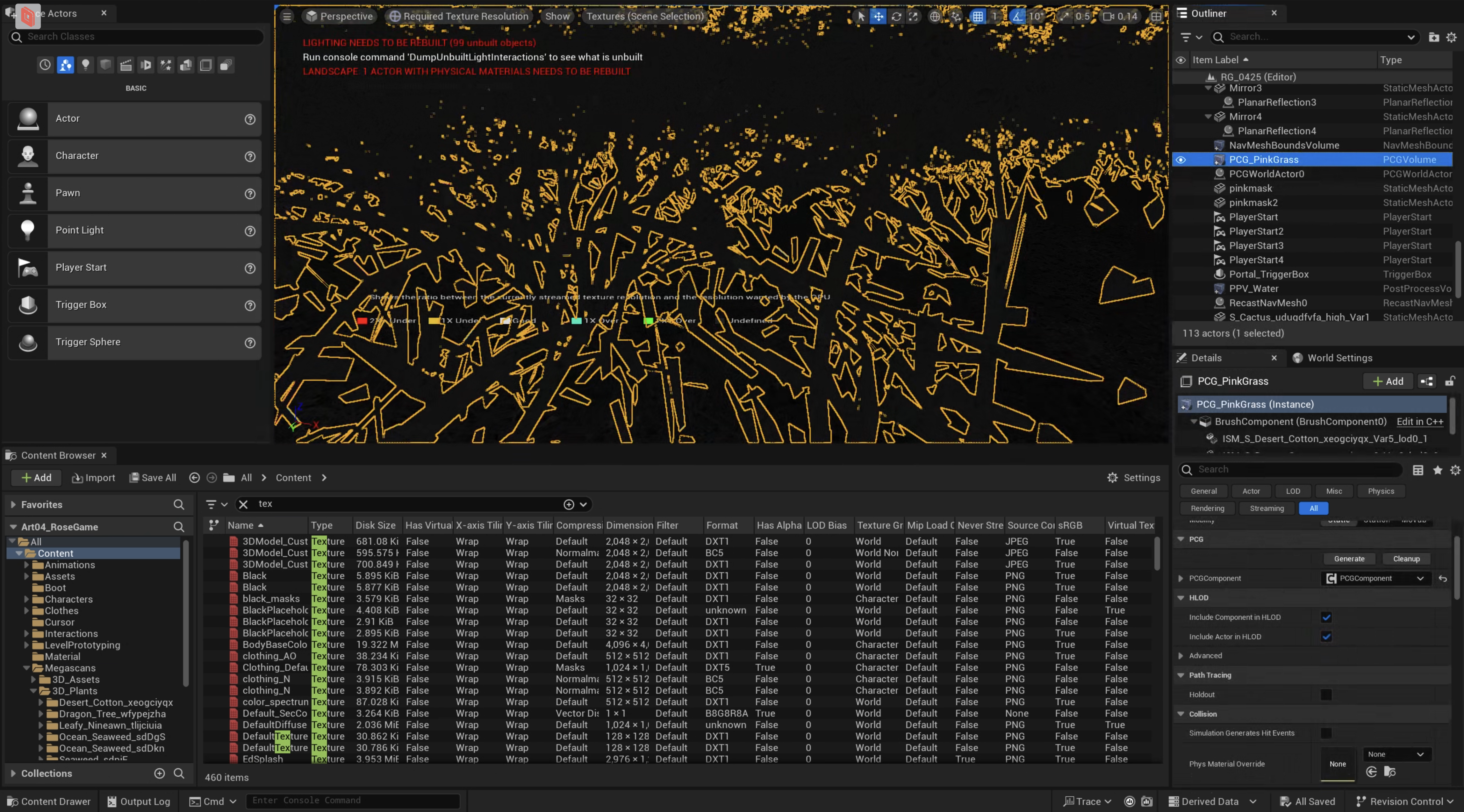Open the Visual Effects stars category
Image resolution: width=1464 pixels, height=812 pixels.
pyautogui.click(x=166, y=65)
